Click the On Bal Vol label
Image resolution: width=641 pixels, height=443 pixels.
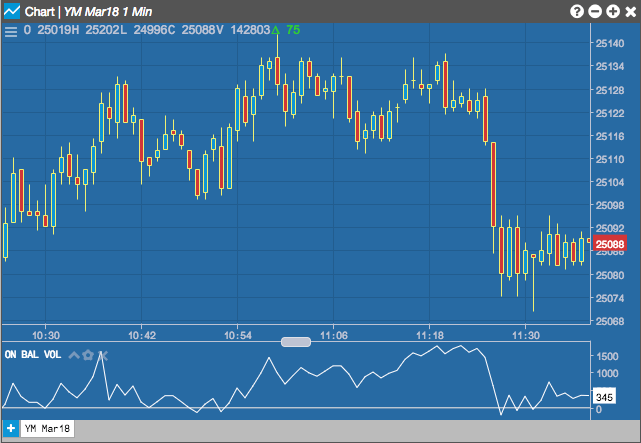(33, 354)
